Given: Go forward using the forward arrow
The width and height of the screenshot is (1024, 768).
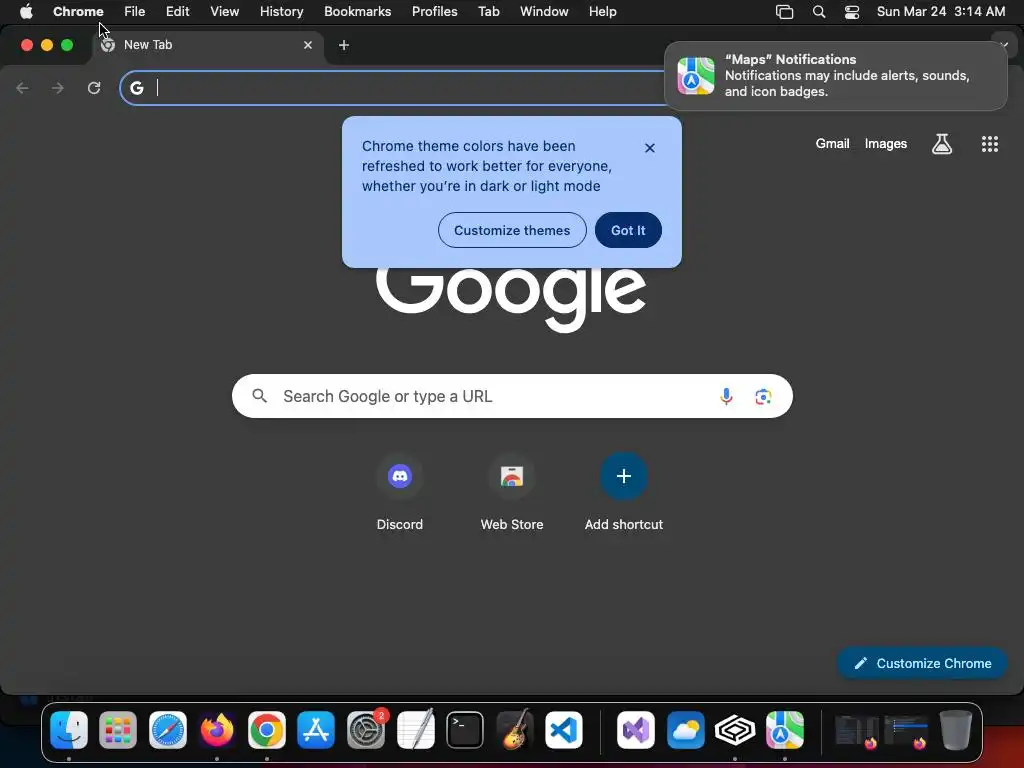Looking at the screenshot, I should tap(58, 88).
